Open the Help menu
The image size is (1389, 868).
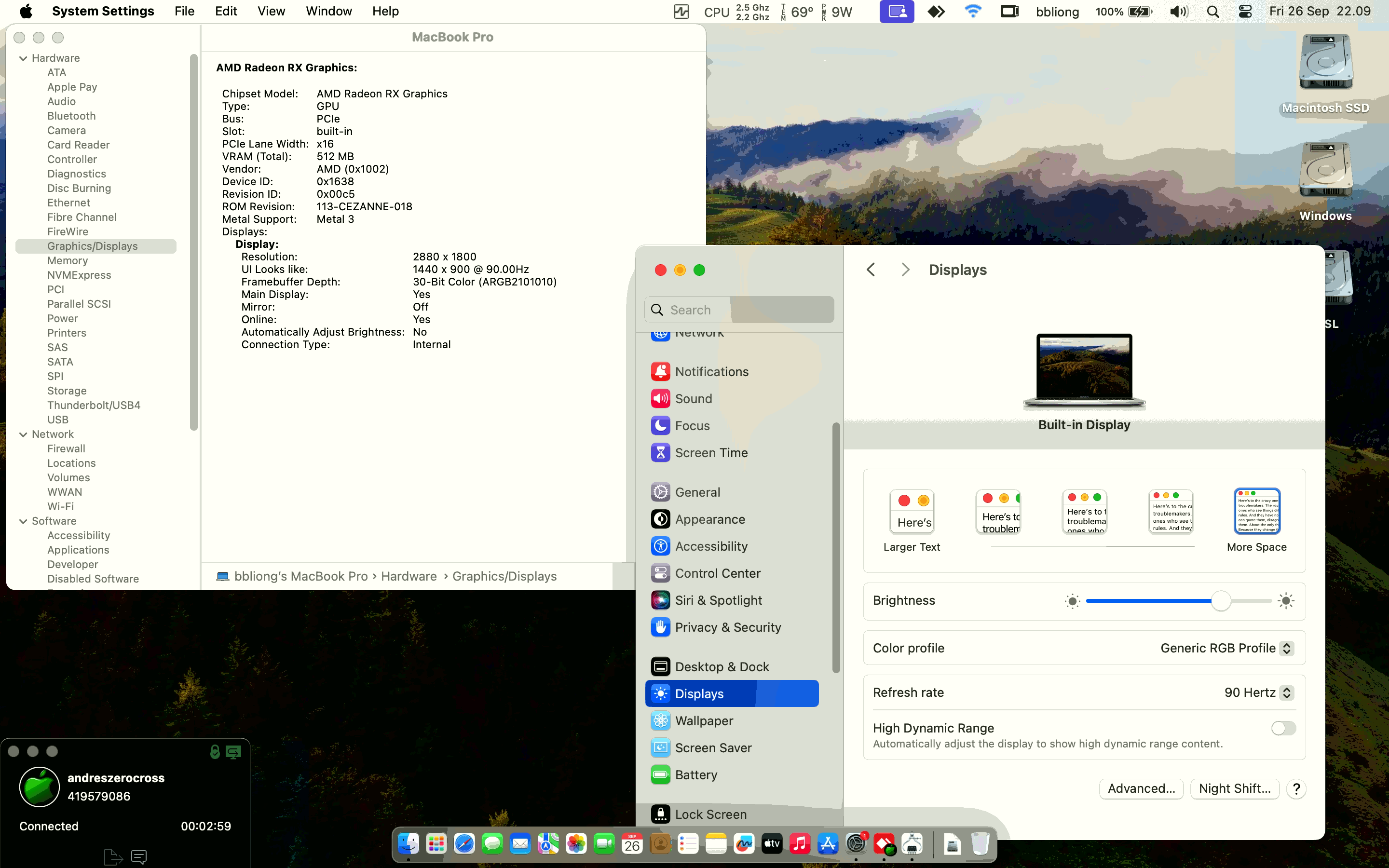(x=385, y=12)
